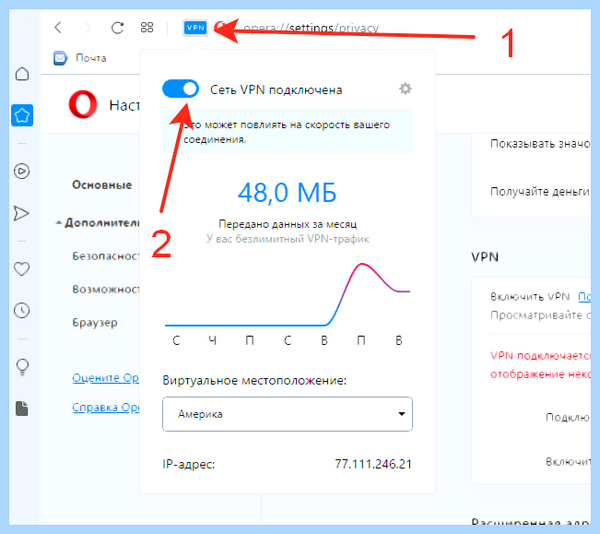The height and width of the screenshot is (534, 600).
Task: Open the Оцените Opera link
Action: pyautogui.click(x=106, y=378)
